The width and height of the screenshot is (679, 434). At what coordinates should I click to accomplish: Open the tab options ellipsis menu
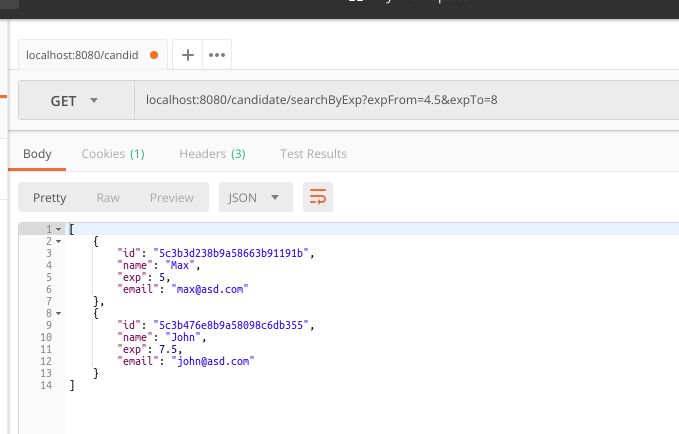click(x=217, y=55)
